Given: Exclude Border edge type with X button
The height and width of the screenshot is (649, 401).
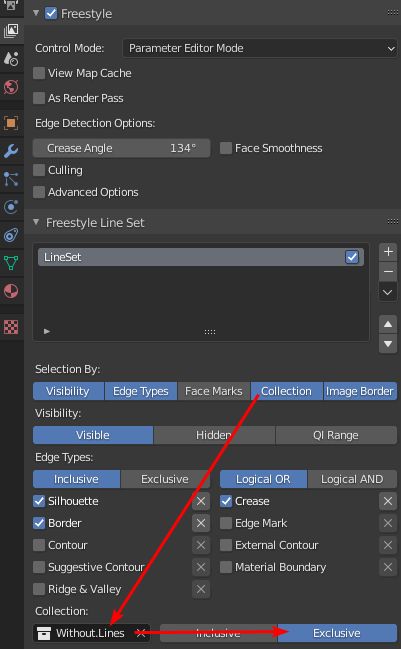Looking at the screenshot, I should pos(201,523).
